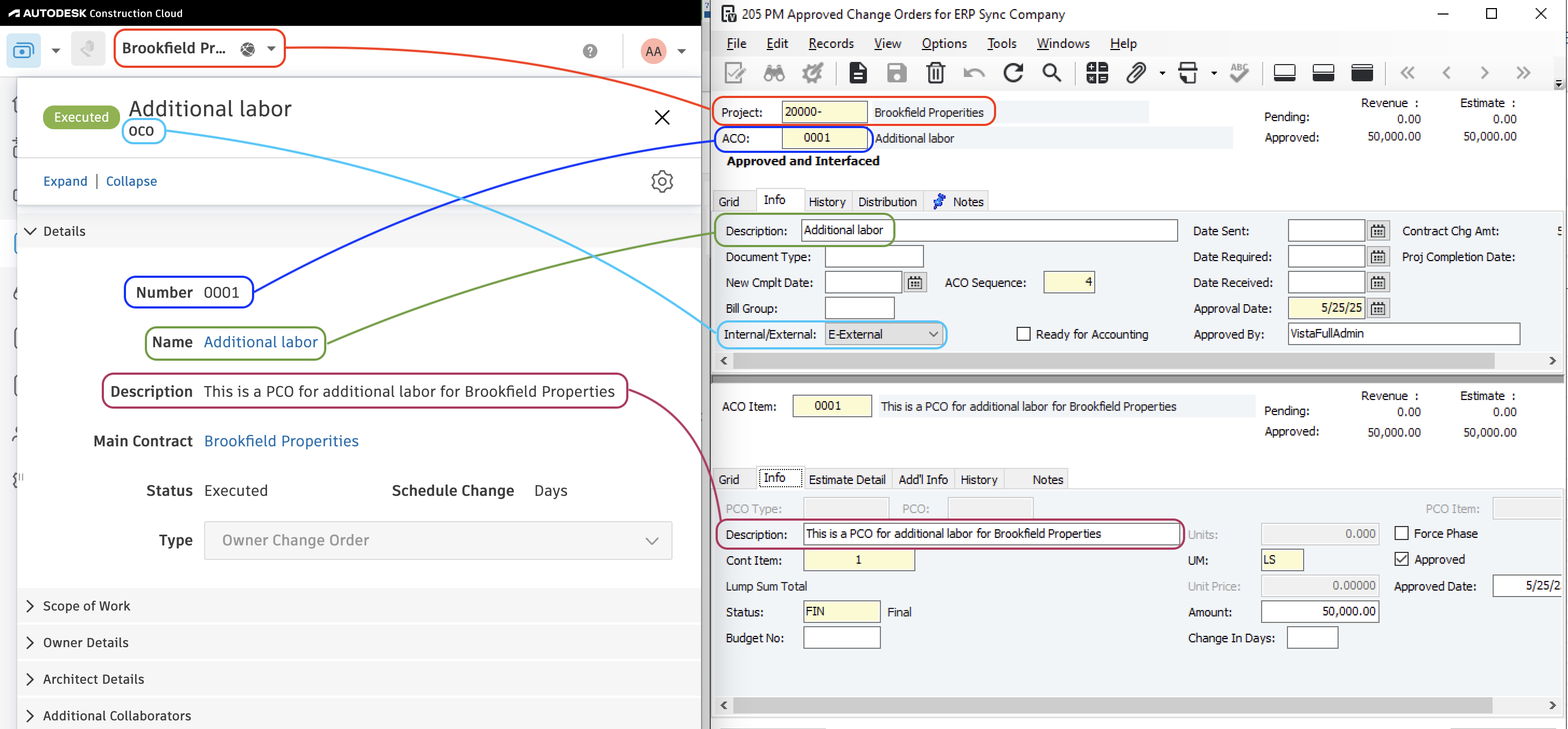Click the binoculars find icon

point(774,73)
